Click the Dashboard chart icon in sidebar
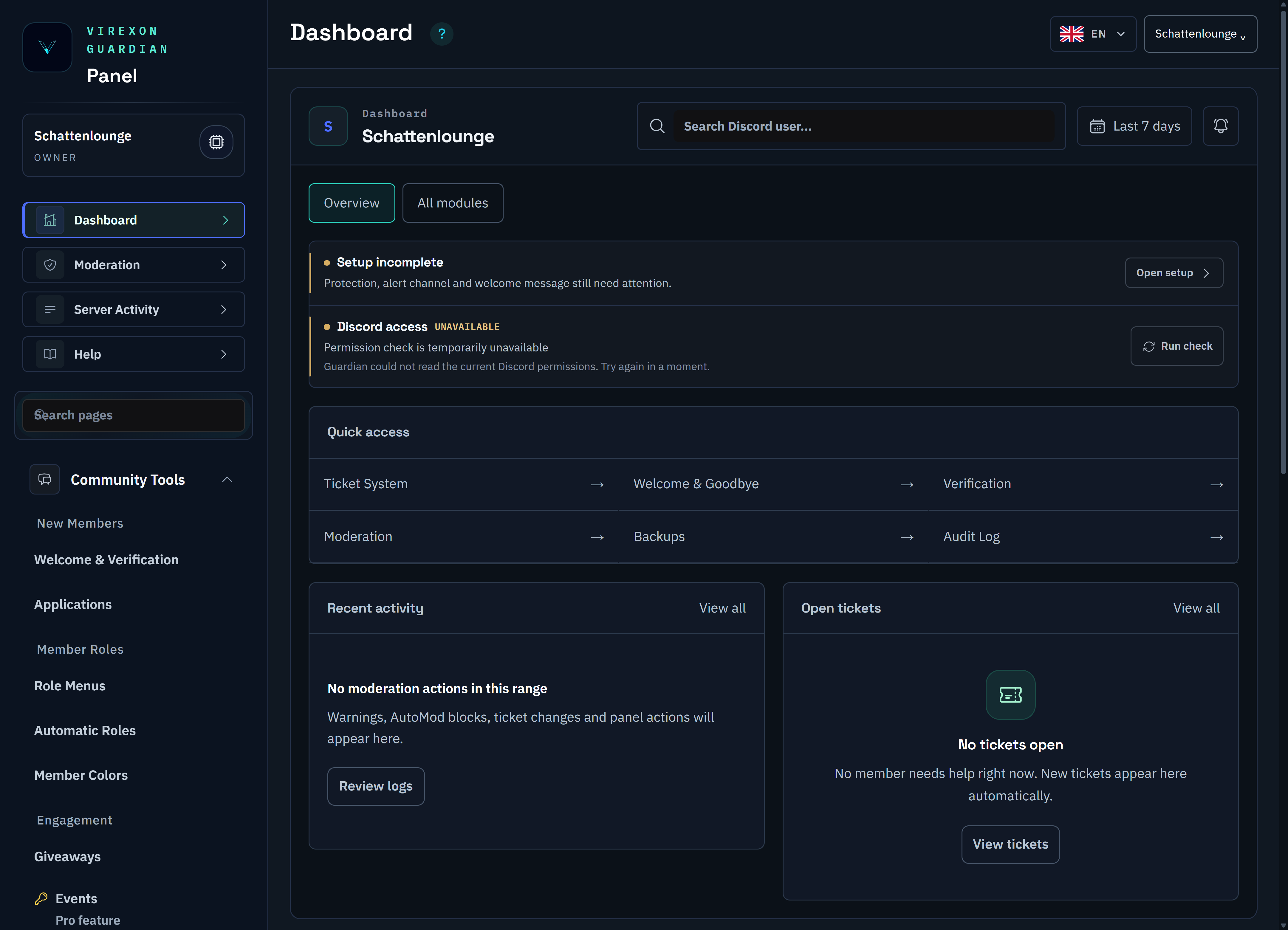Image resolution: width=1288 pixels, height=930 pixels. 50,220
